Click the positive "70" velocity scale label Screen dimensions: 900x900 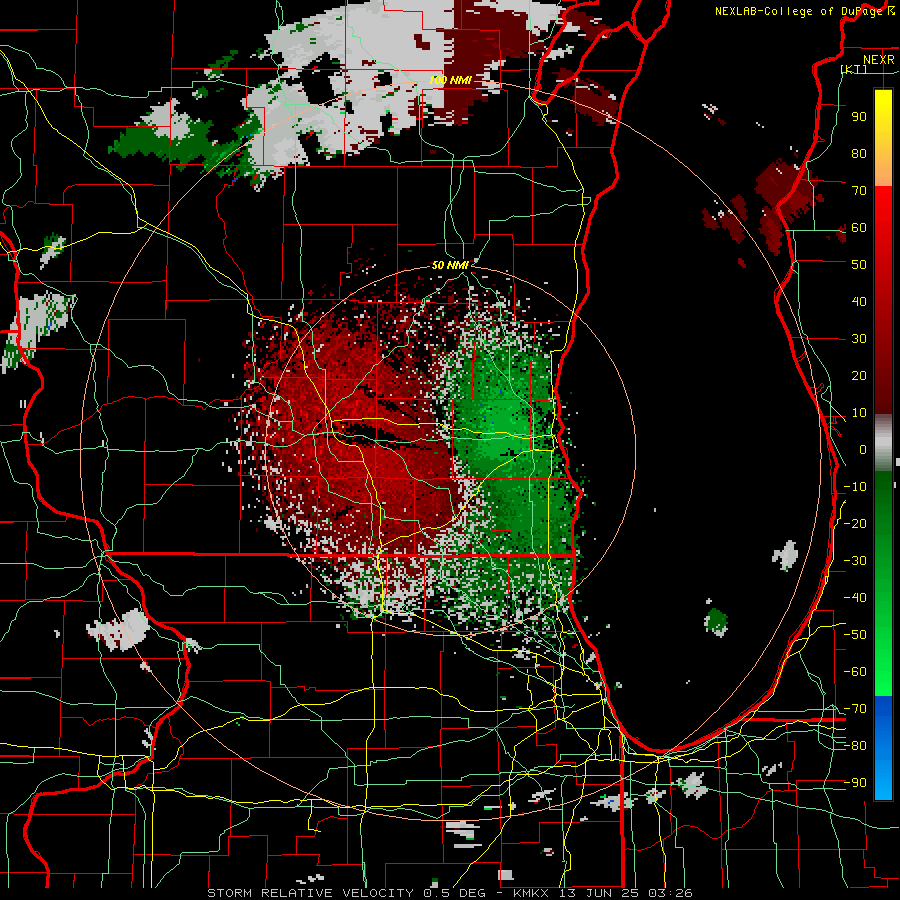click(x=859, y=191)
